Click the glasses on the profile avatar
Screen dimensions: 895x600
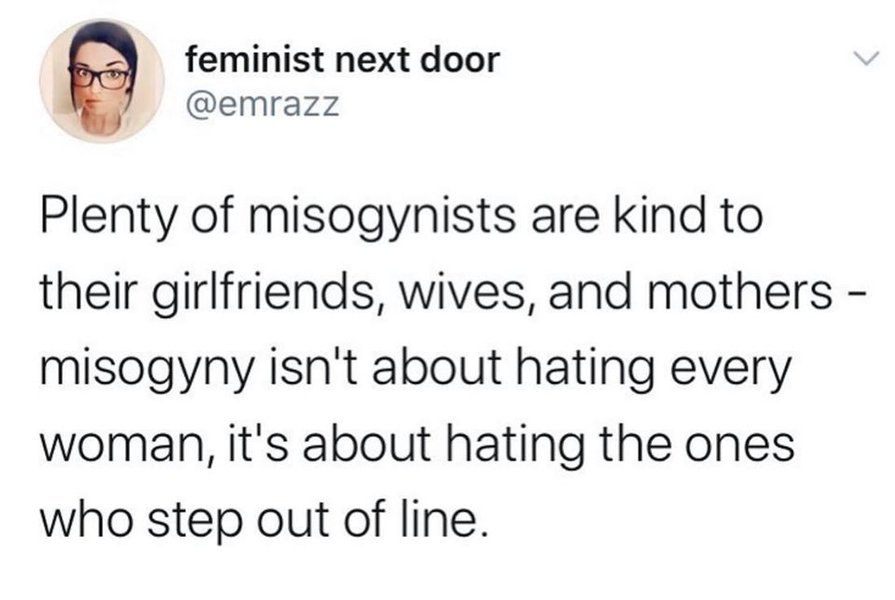(x=104, y=76)
